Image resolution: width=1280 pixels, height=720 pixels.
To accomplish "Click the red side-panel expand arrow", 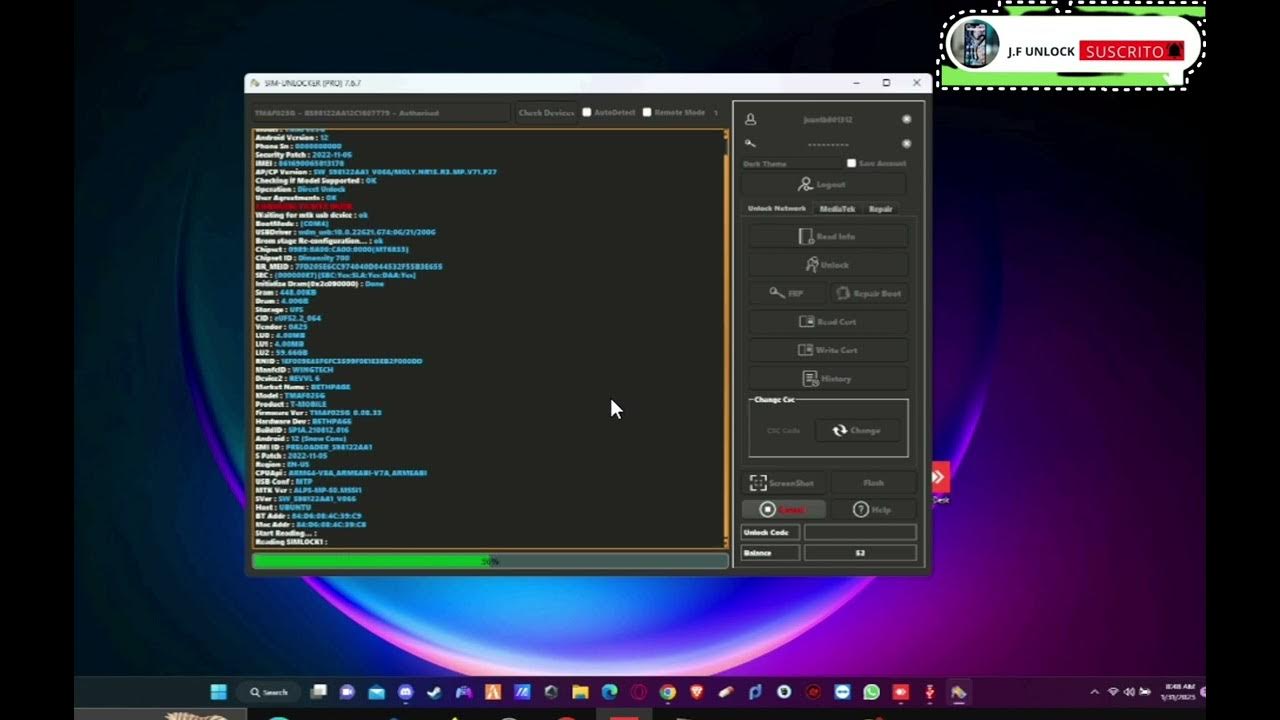I will coord(940,478).
